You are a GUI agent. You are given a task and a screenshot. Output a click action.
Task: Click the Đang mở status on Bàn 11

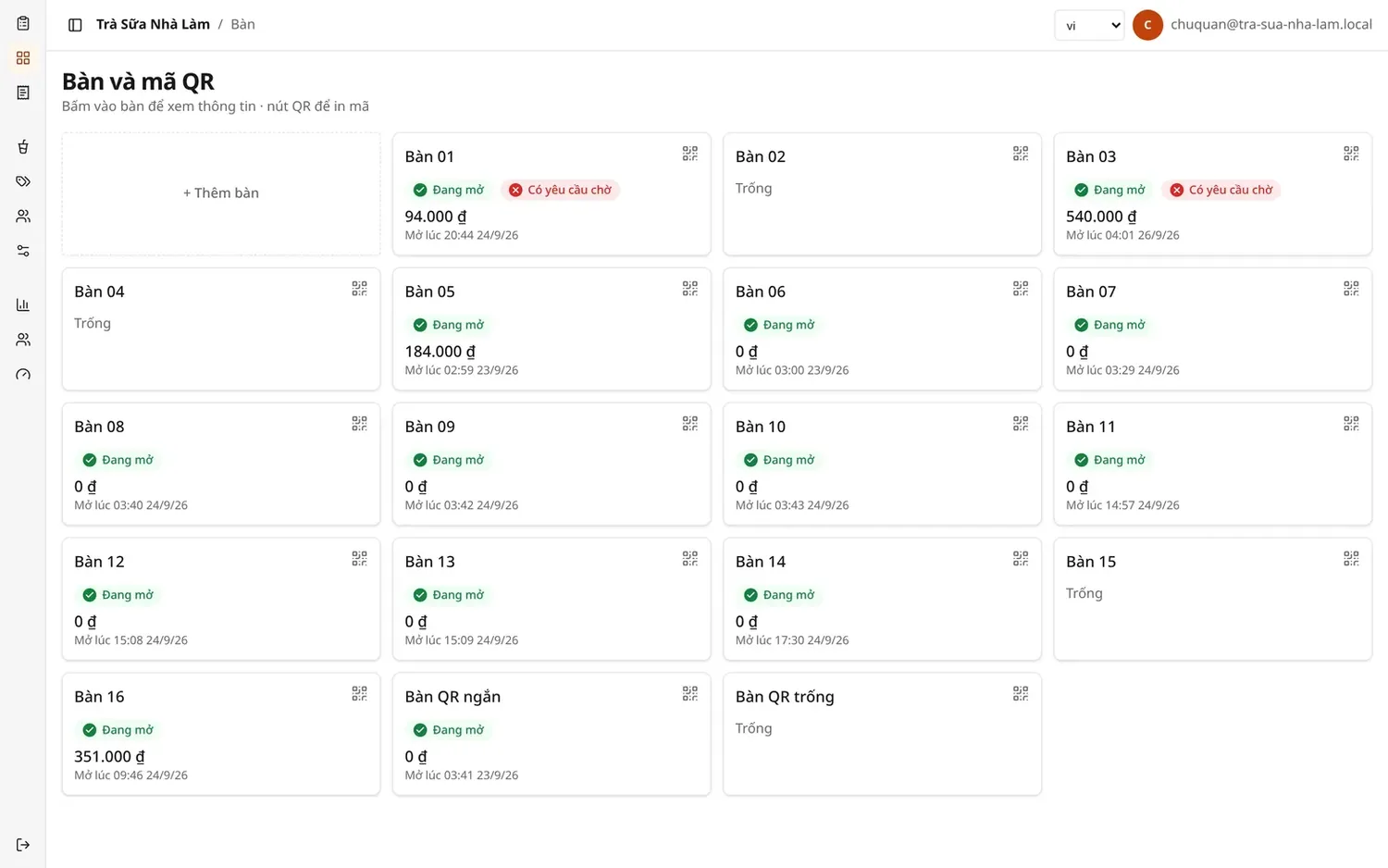click(x=1109, y=460)
